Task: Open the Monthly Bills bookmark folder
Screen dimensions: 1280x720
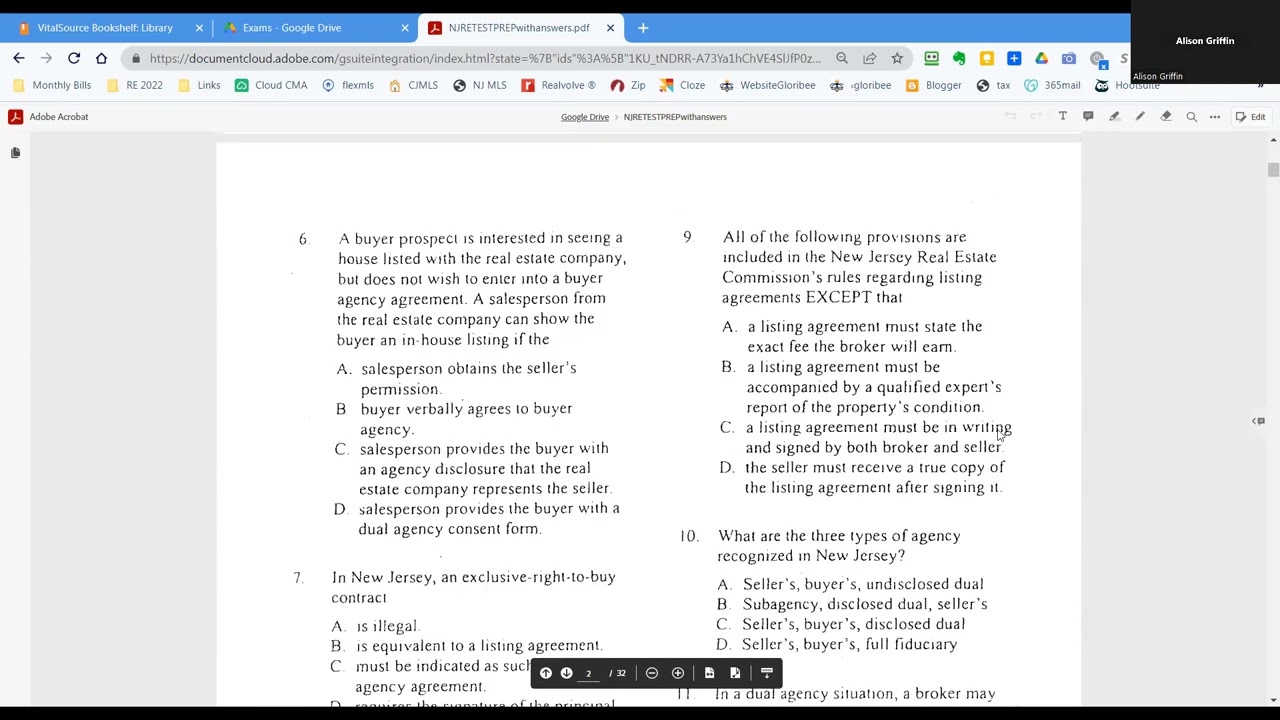Action: pyautogui.click(x=52, y=86)
